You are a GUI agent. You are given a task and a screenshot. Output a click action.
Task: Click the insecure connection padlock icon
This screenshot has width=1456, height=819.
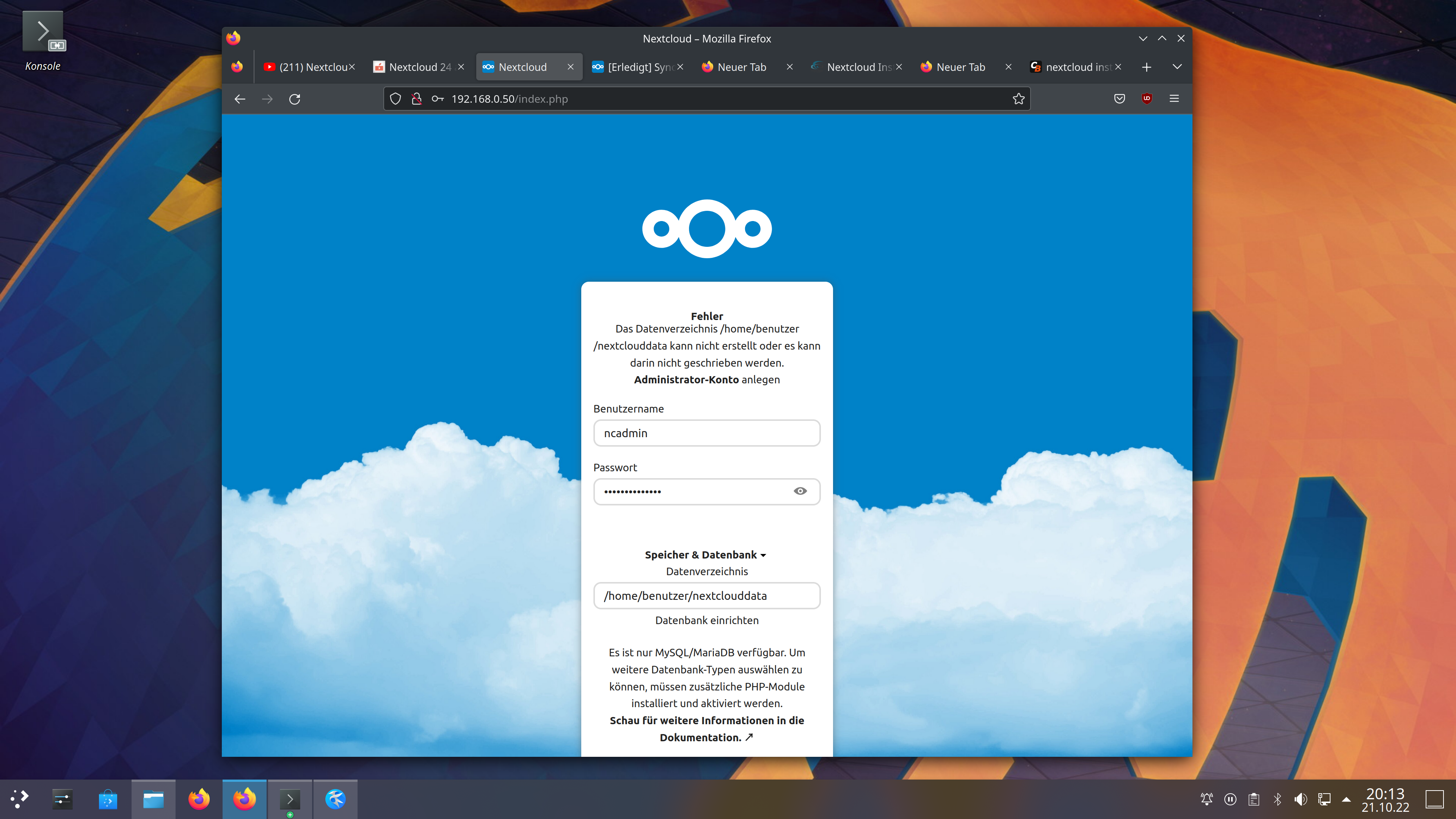[417, 99]
